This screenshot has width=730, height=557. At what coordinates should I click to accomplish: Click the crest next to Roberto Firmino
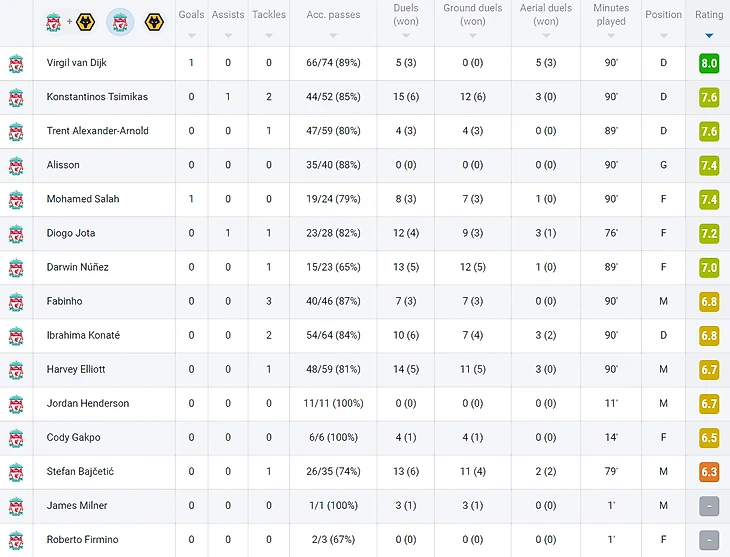16,539
